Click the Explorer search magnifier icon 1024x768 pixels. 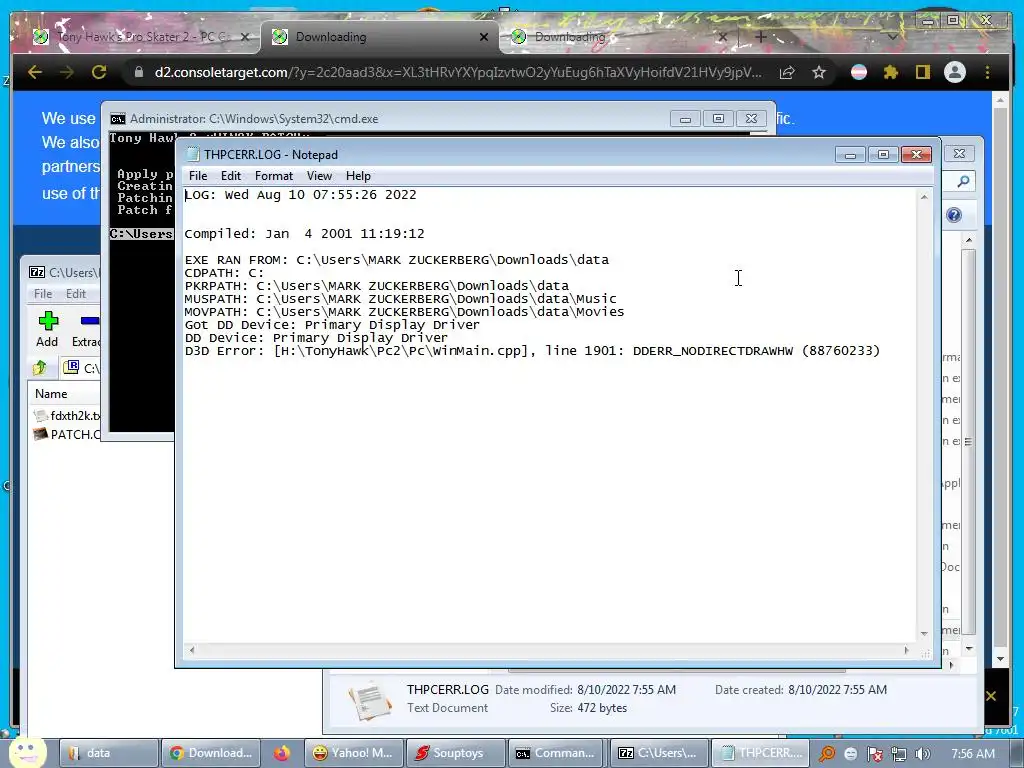(963, 182)
